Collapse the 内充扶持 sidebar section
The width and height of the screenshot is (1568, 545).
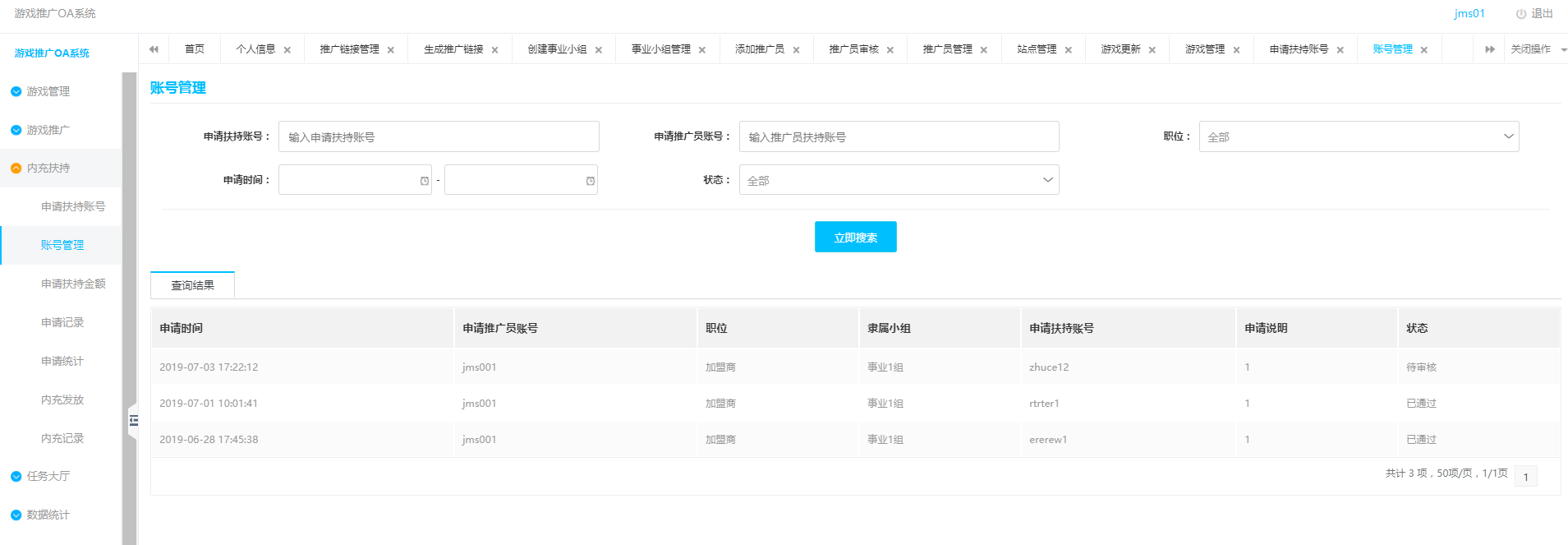tap(48, 168)
